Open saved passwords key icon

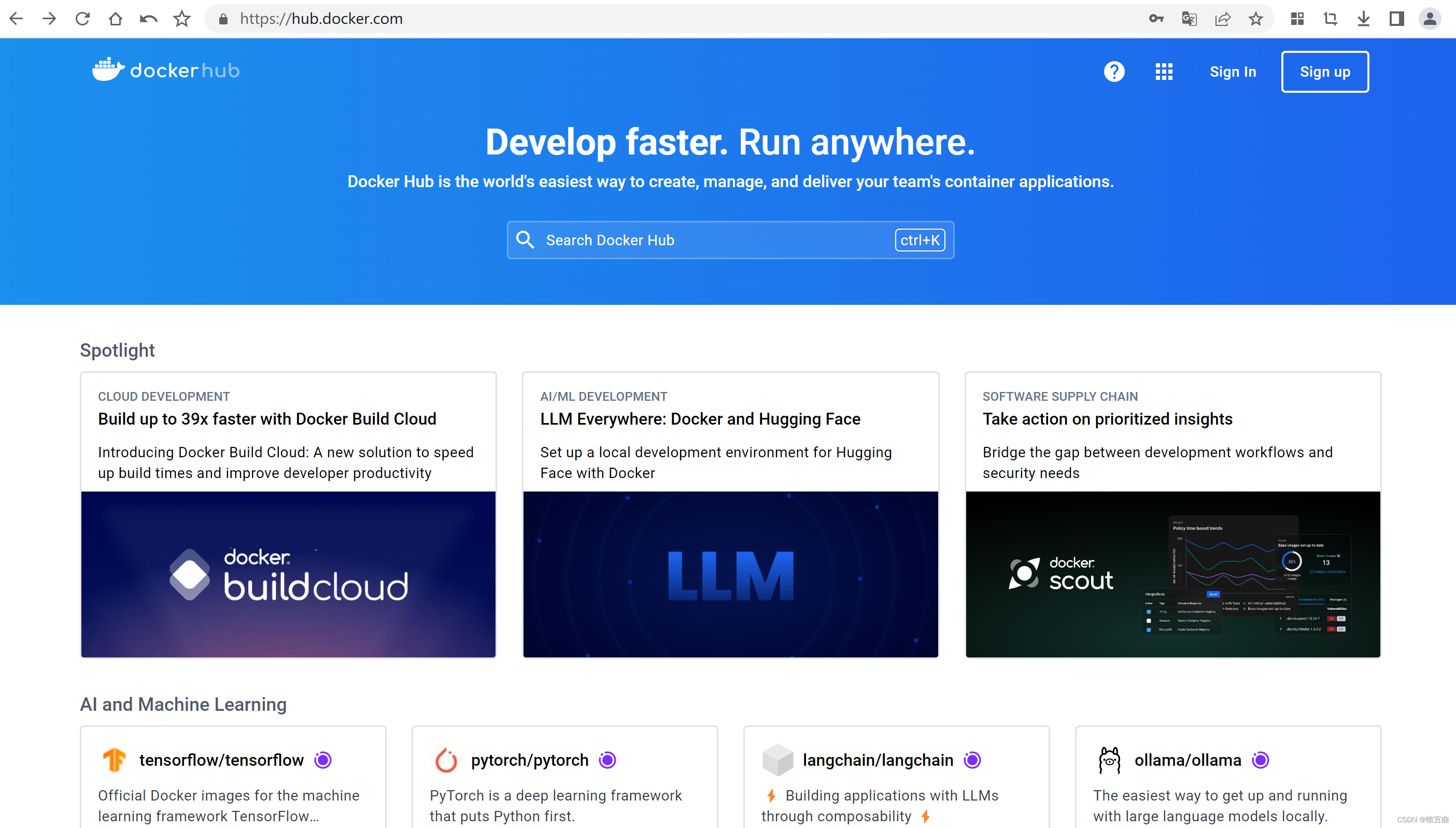[1156, 19]
